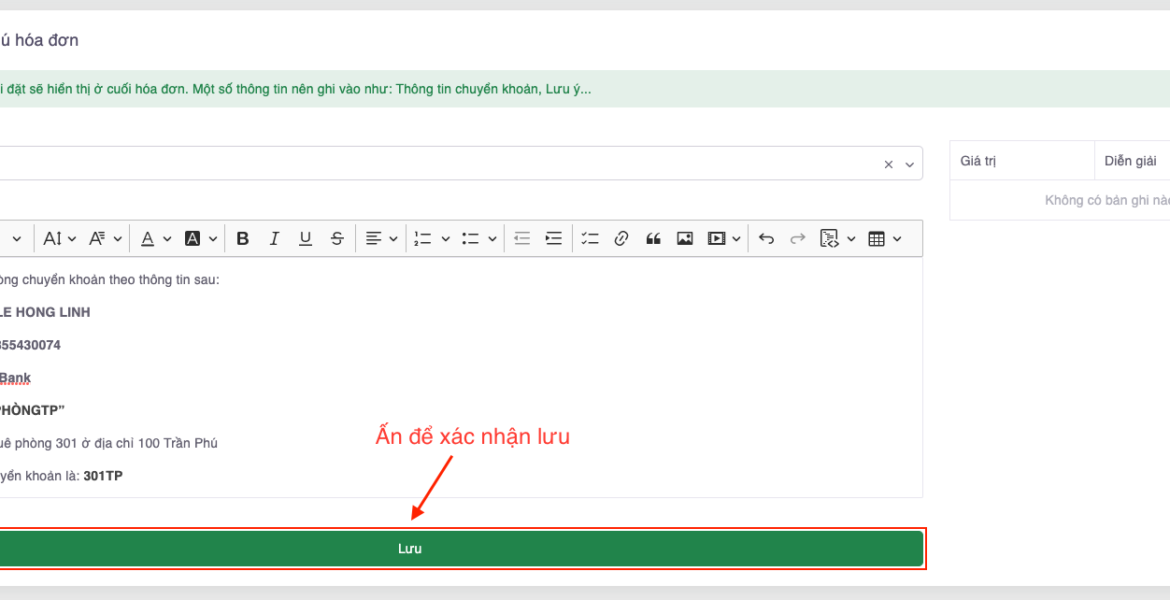Viewport: 1170px width, 600px height.
Task: Click the Giá trị column header
Action: click(978, 161)
